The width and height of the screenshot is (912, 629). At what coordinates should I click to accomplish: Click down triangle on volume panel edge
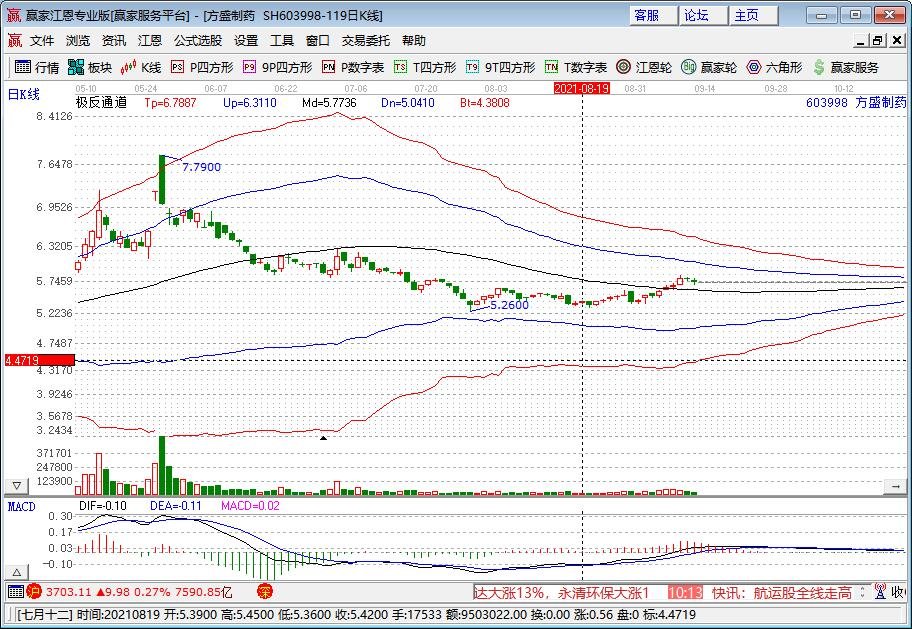click(17, 485)
